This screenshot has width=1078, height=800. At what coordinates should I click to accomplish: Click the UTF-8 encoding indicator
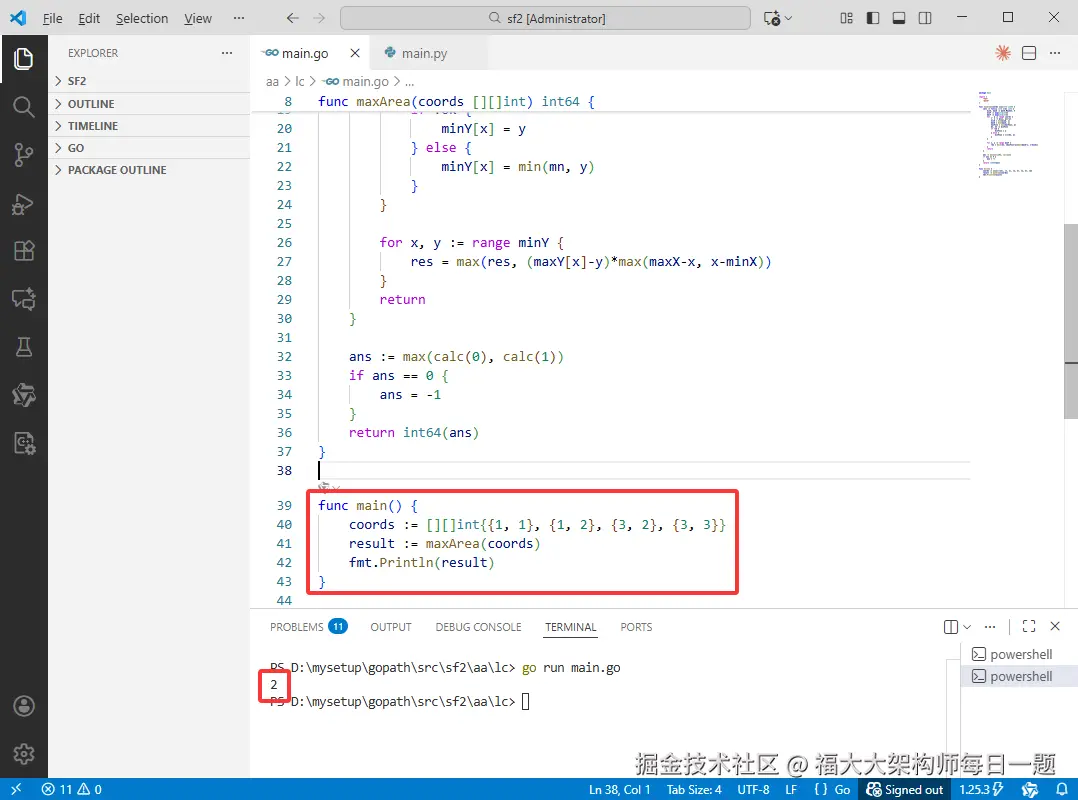pos(753,789)
